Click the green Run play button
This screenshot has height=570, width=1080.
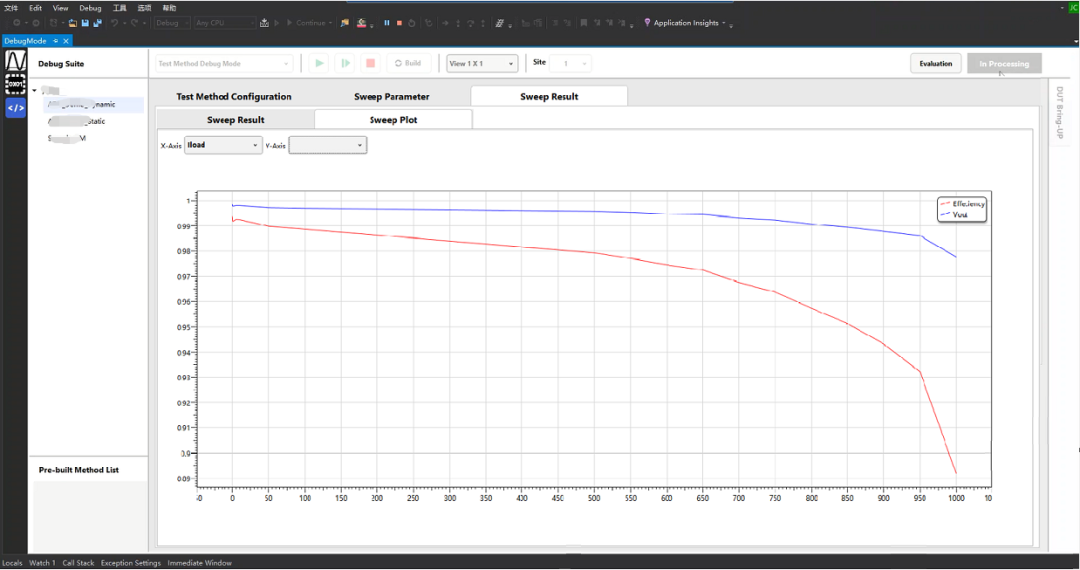click(x=319, y=63)
